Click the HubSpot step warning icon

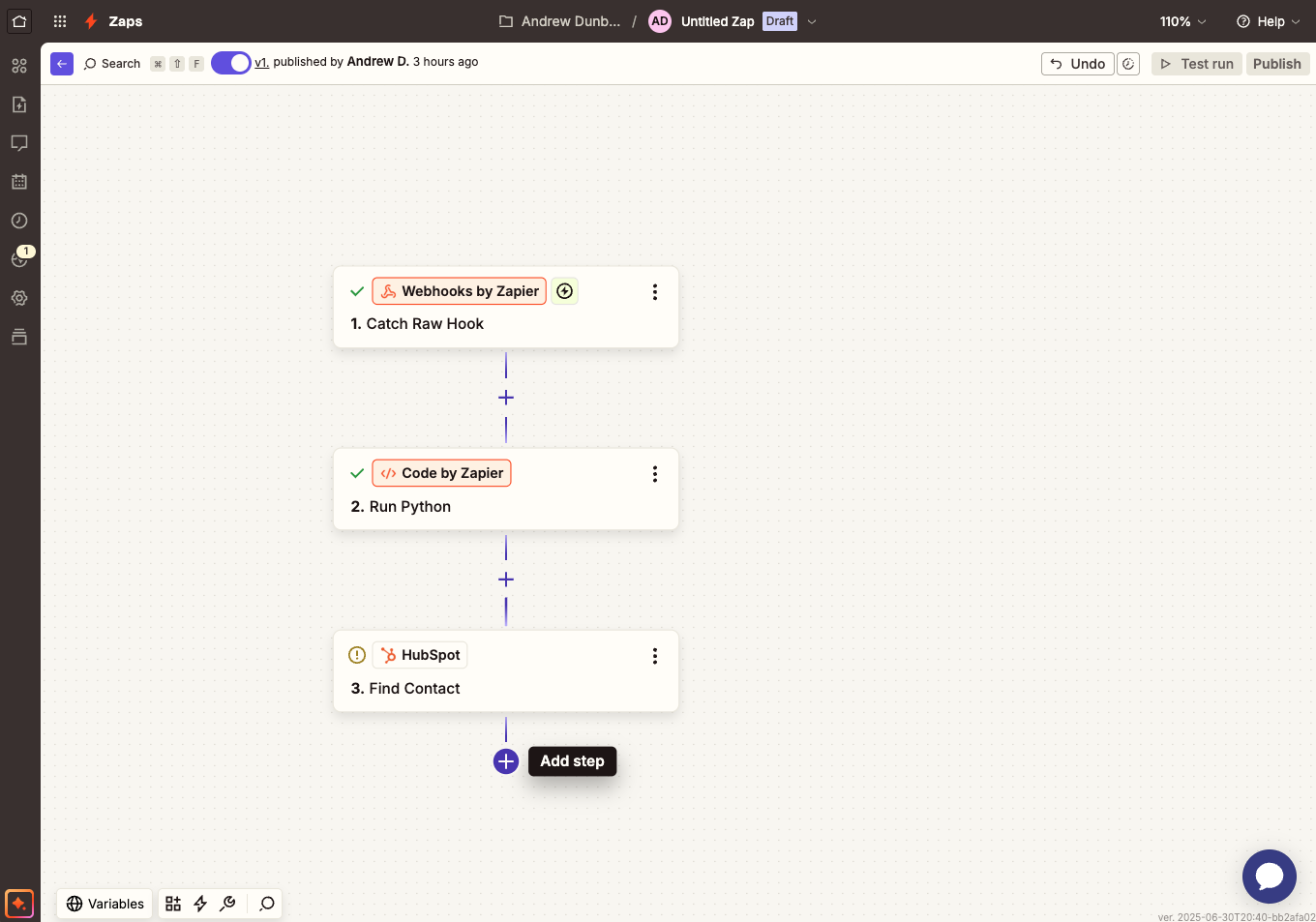click(357, 655)
